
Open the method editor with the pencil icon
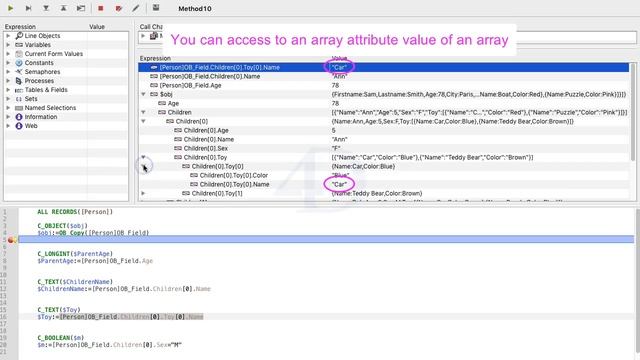136,8
